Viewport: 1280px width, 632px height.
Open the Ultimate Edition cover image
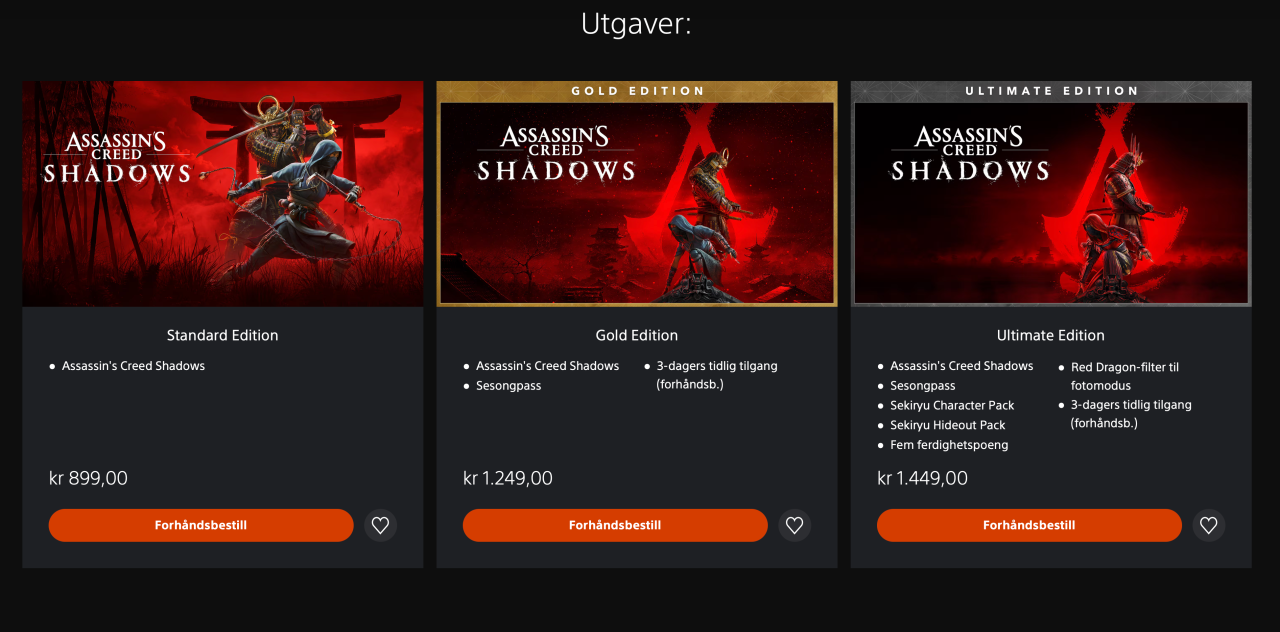(1051, 194)
